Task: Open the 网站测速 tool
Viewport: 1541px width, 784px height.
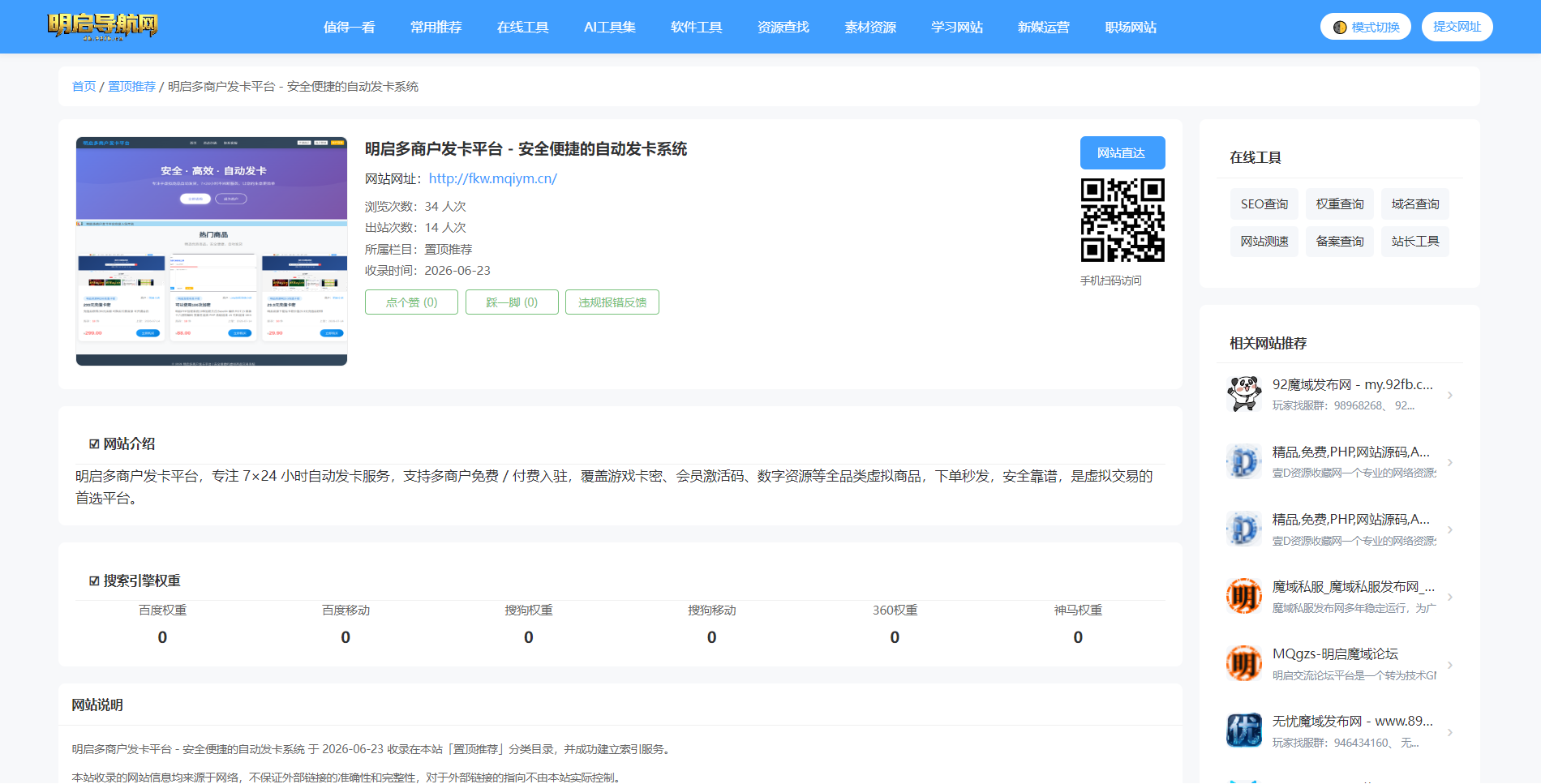Action: point(1264,241)
